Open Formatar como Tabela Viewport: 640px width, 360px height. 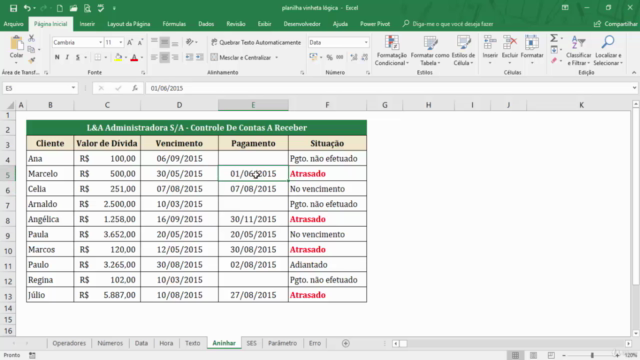pyautogui.click(x=430, y=50)
